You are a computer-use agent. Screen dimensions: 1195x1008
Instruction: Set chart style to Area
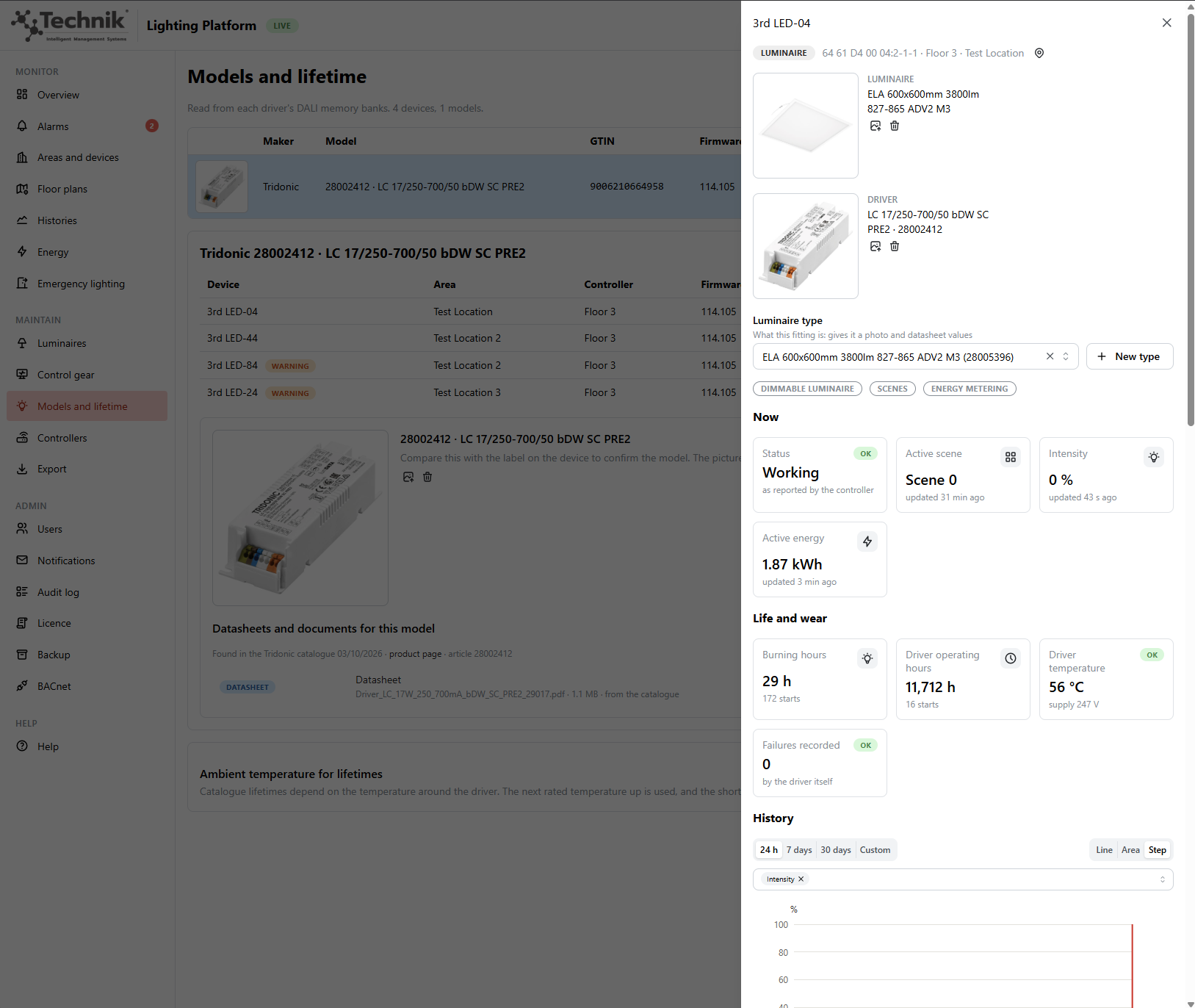1130,850
